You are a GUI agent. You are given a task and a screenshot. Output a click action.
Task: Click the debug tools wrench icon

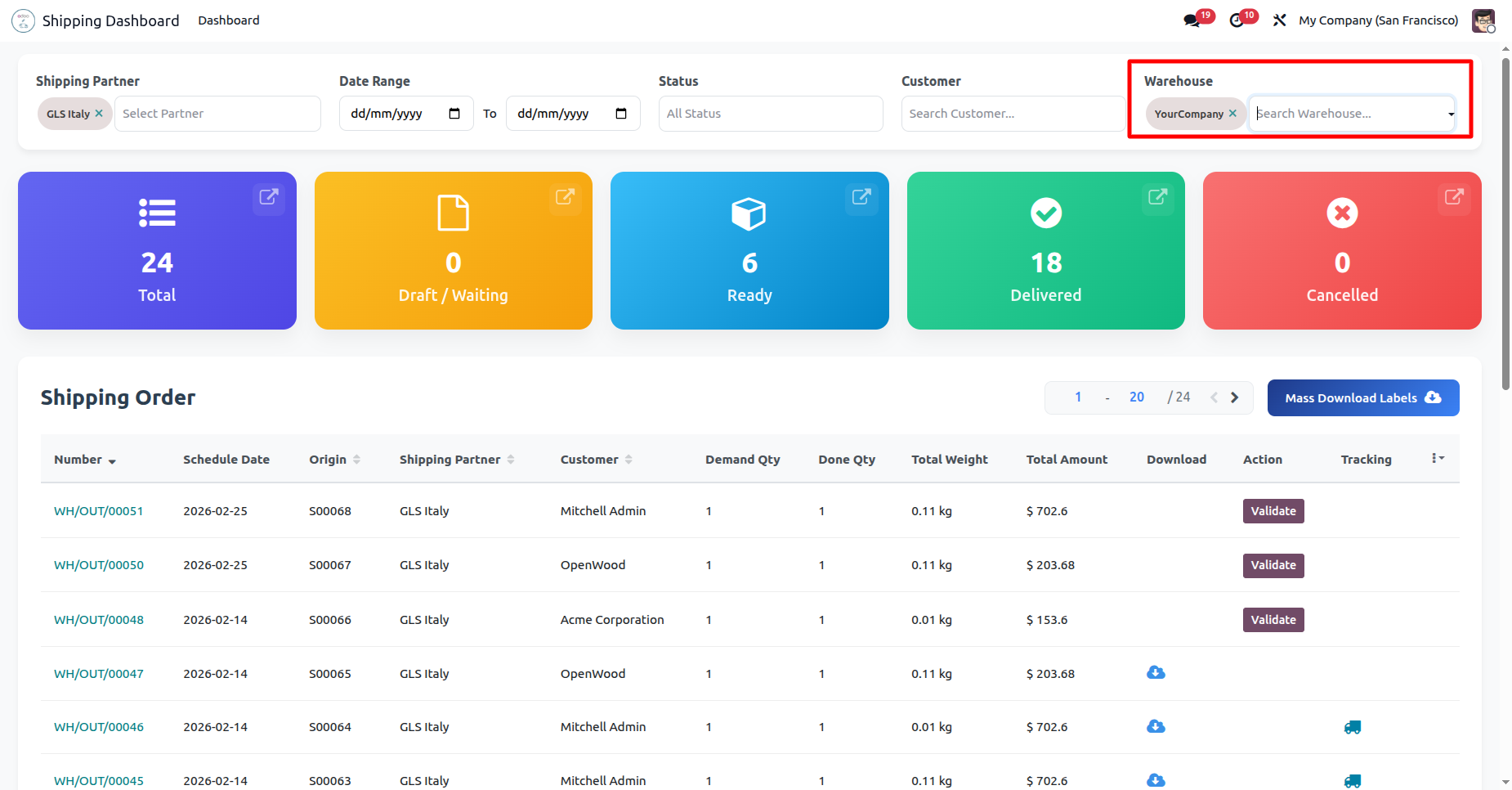point(1280,20)
